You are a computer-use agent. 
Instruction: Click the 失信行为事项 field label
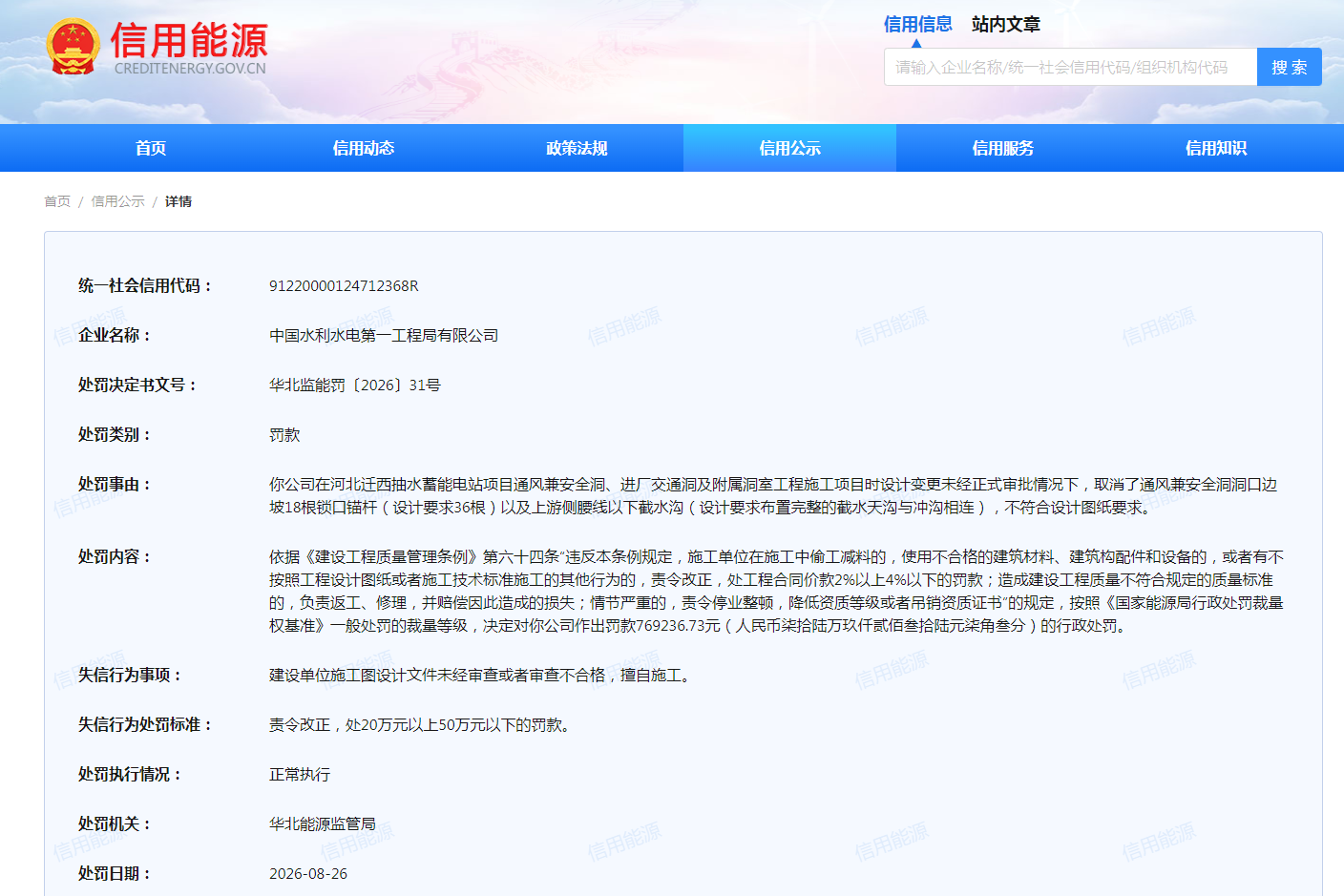point(130,676)
